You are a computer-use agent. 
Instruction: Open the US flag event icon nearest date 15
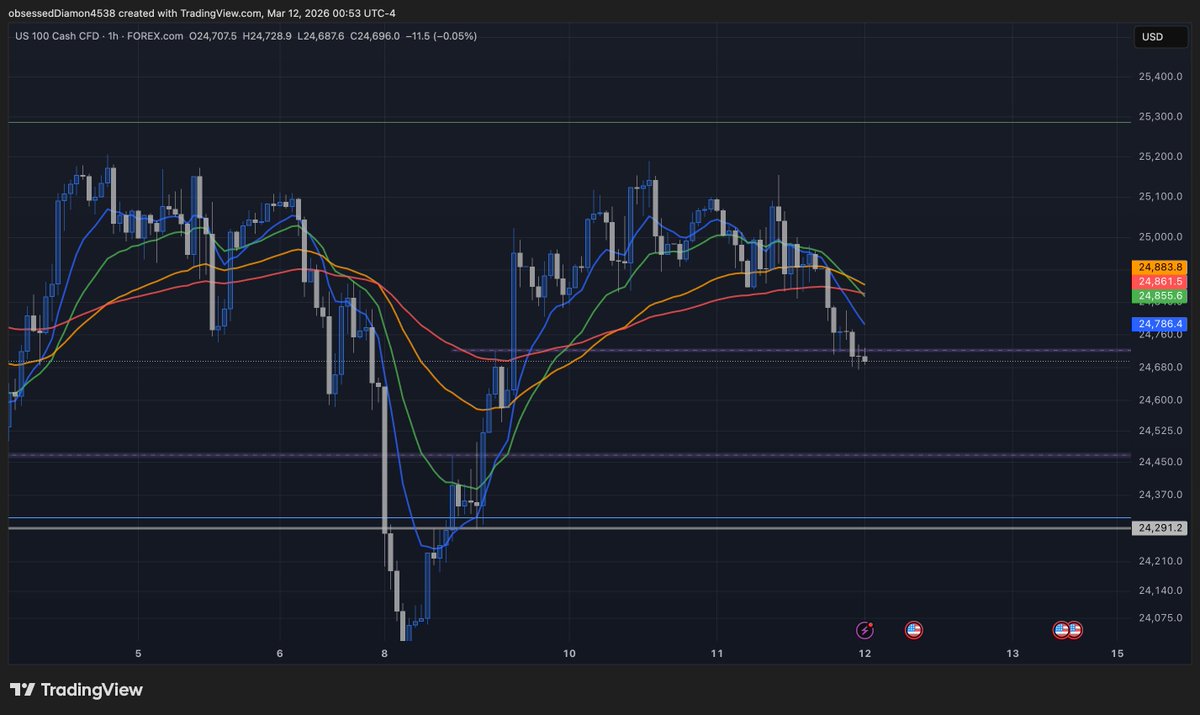pyautogui.click(x=1074, y=630)
